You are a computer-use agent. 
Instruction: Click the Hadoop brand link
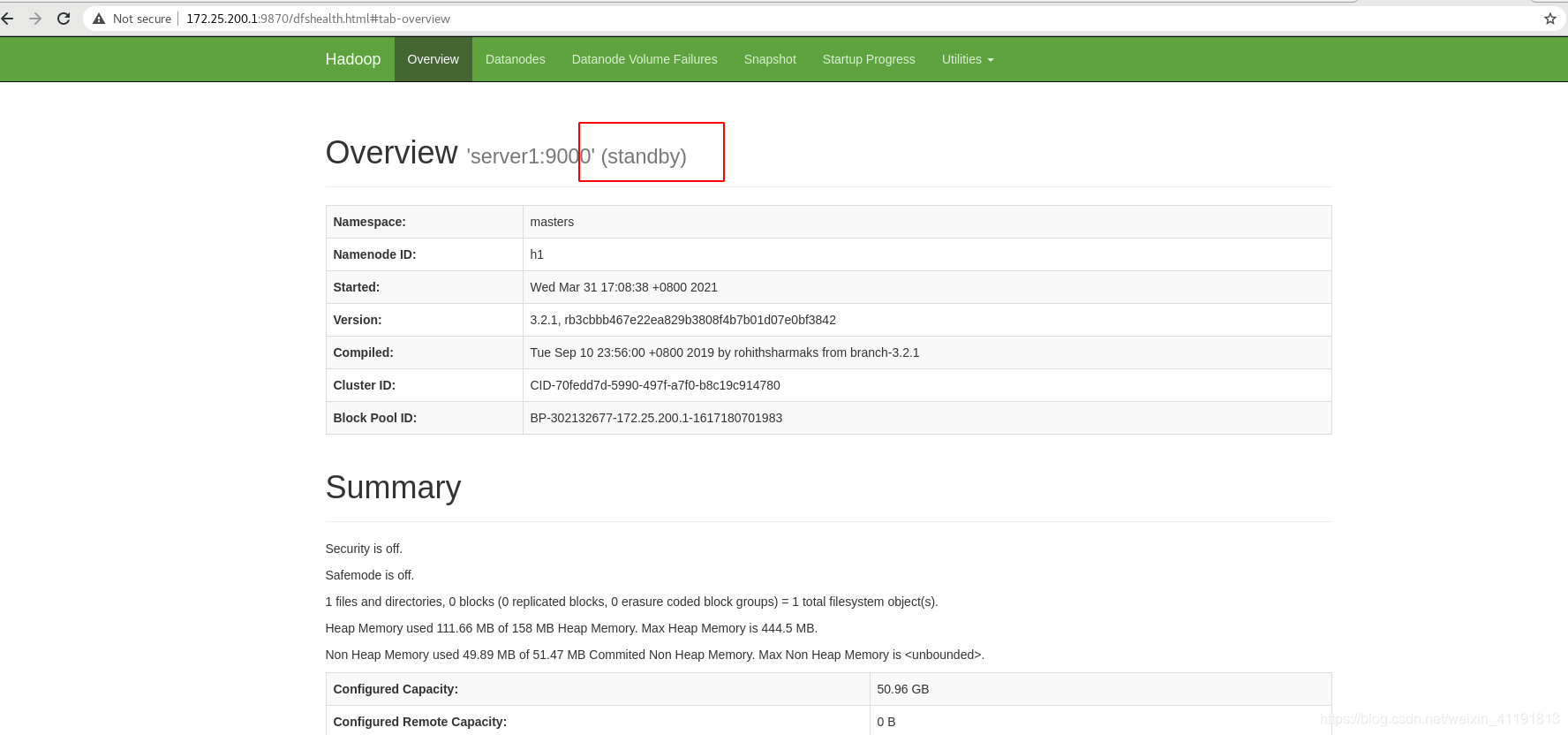click(353, 59)
